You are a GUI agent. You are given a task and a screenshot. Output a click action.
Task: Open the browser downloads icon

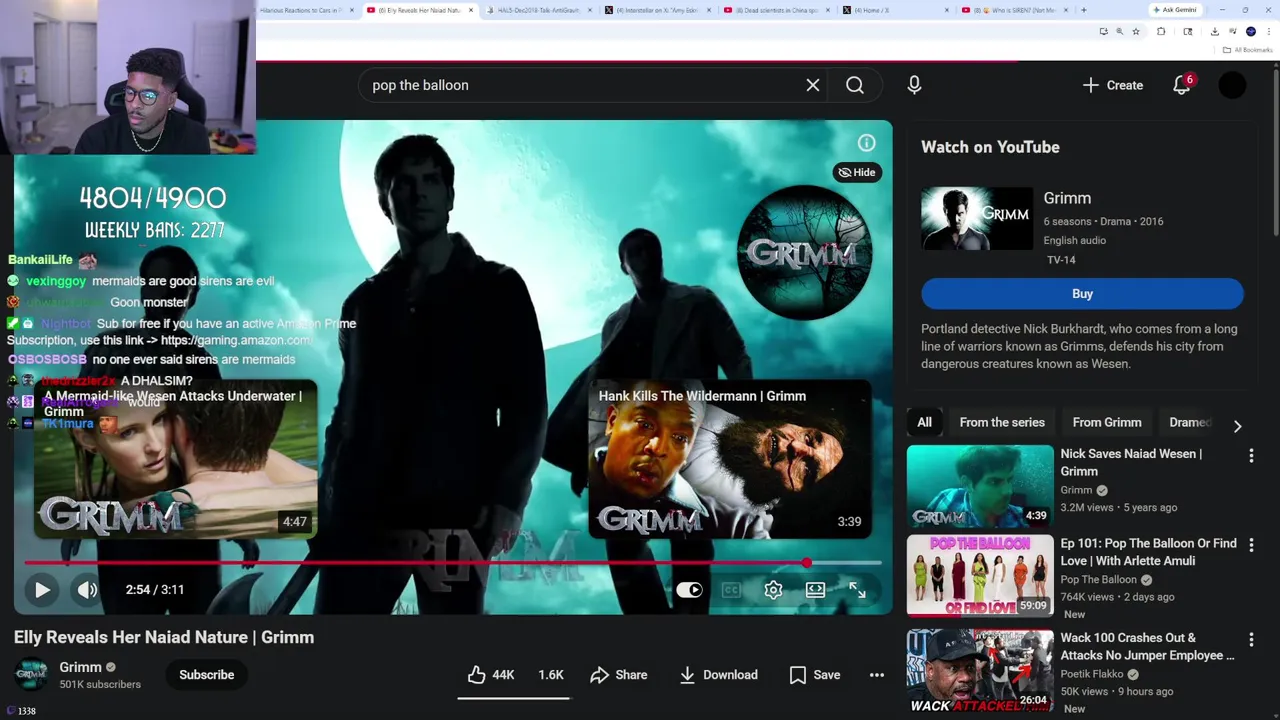1214,31
